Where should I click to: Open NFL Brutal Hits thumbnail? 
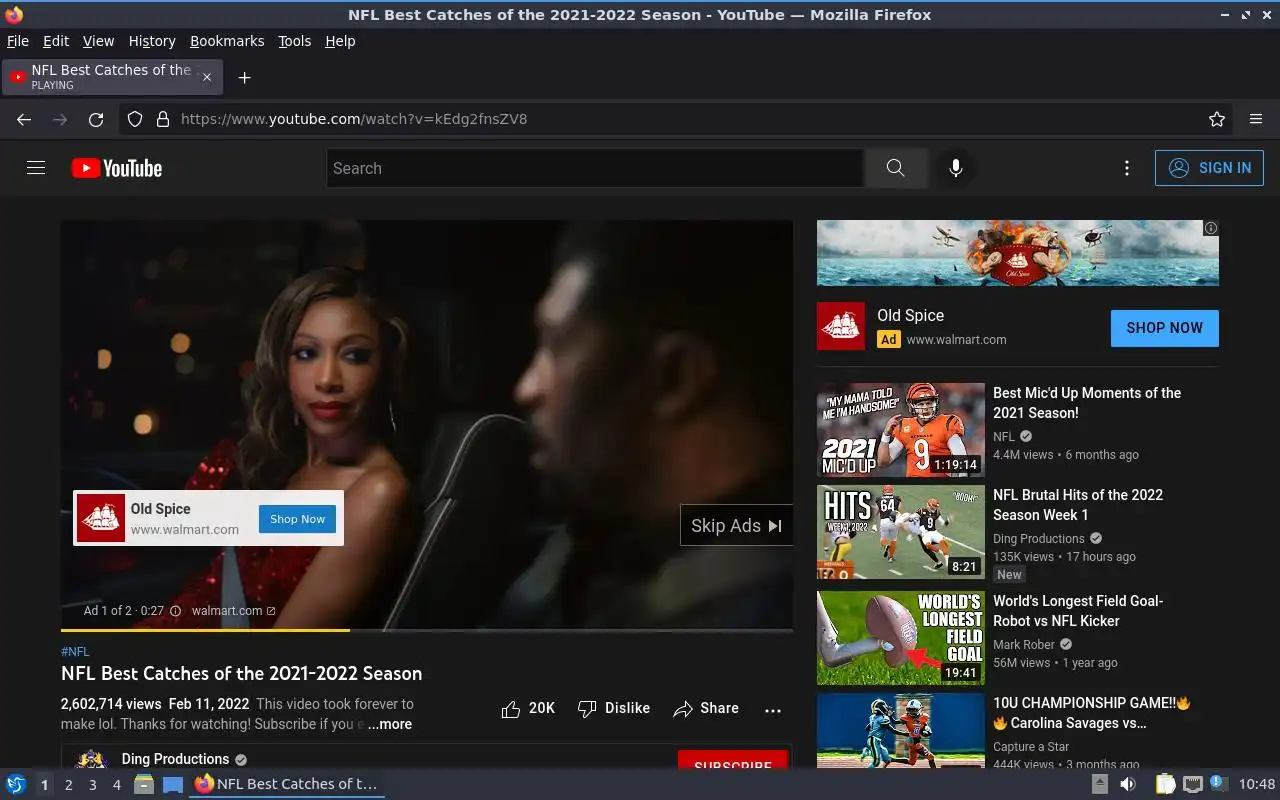901,532
